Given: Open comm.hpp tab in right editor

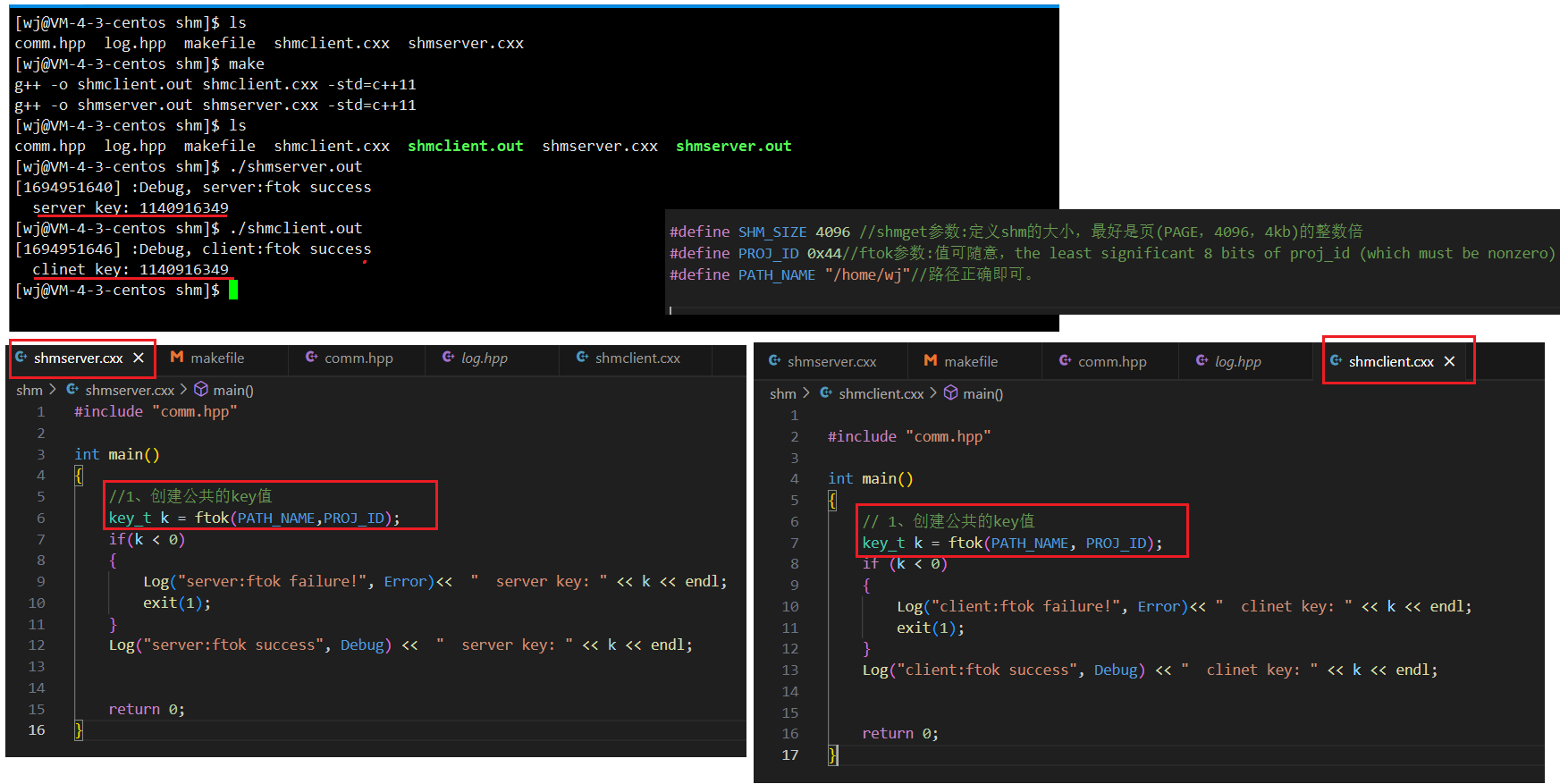Looking at the screenshot, I should (1112, 361).
